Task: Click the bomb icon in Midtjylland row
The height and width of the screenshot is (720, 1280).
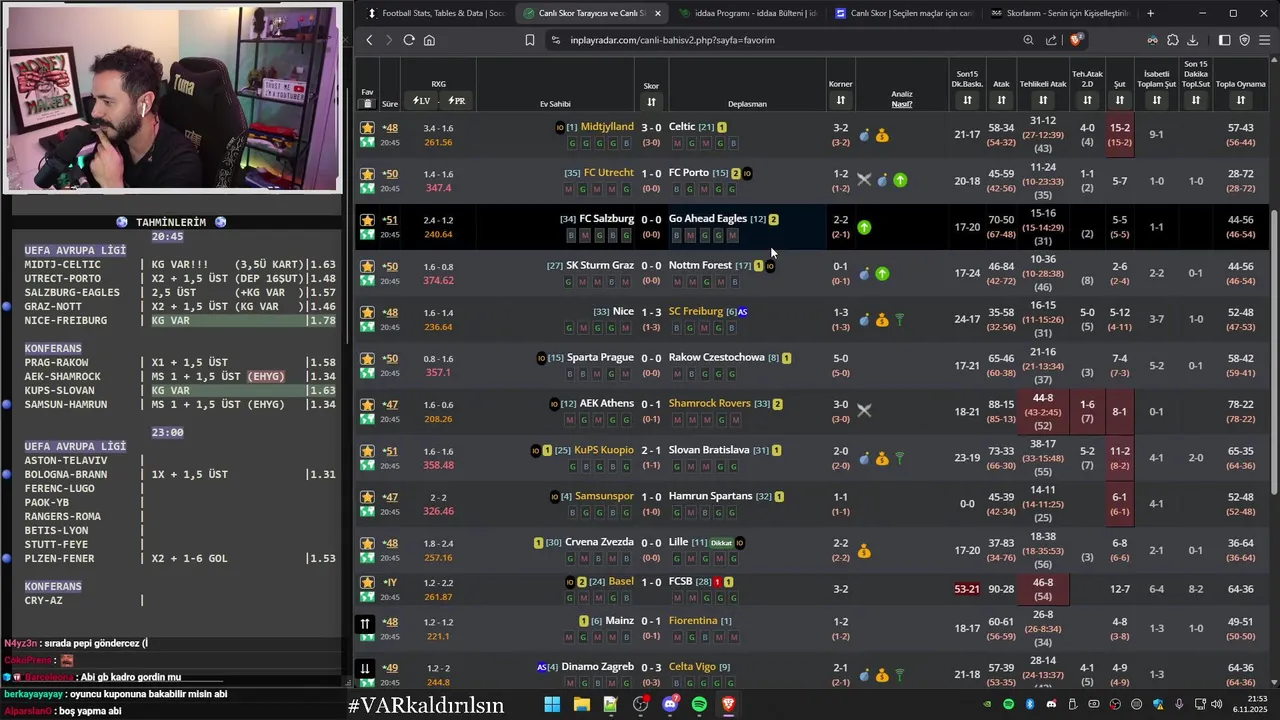Action: [x=865, y=135]
